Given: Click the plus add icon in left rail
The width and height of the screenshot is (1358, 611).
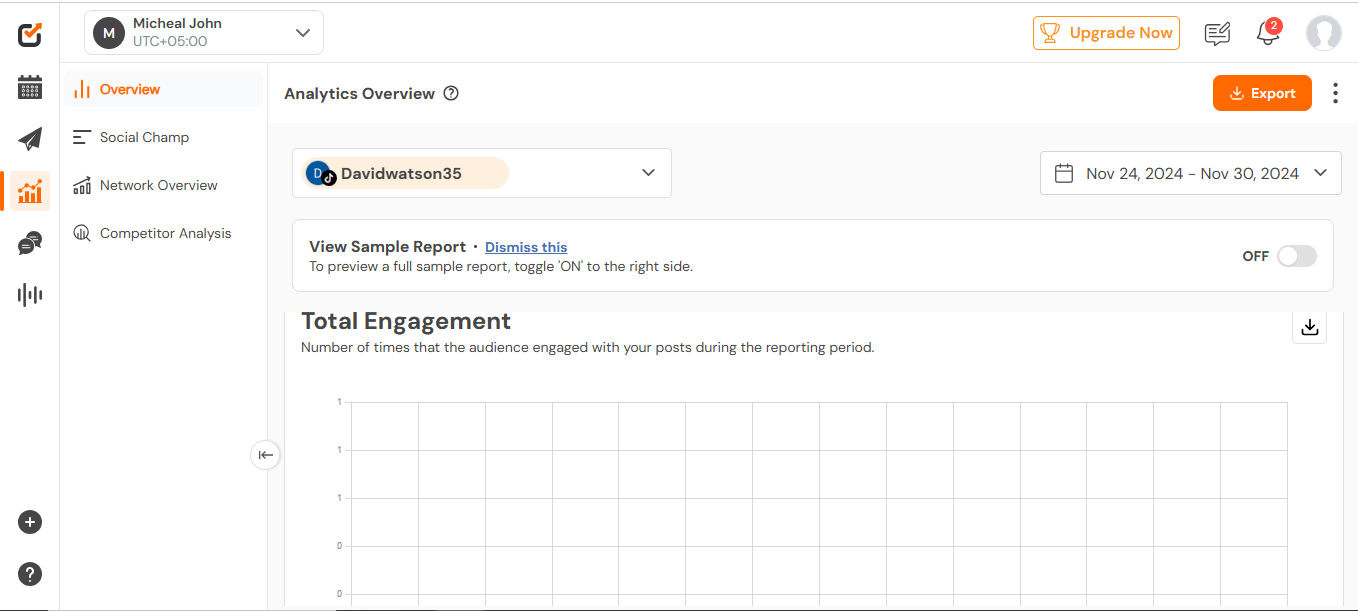Looking at the screenshot, I should click(x=30, y=522).
